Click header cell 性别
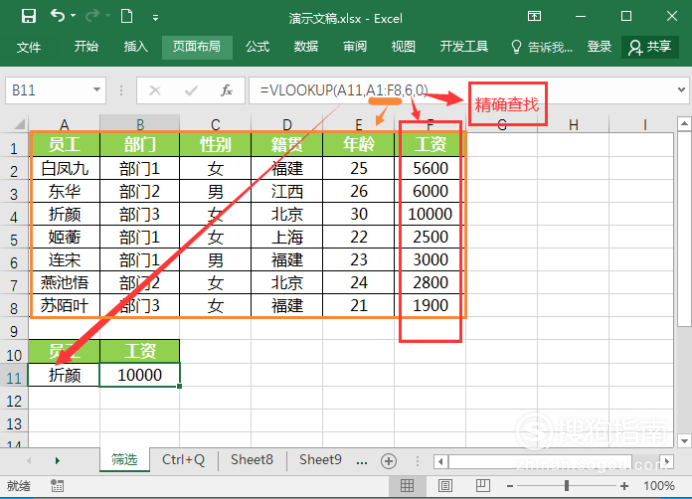The height and width of the screenshot is (499, 692). 215,144
